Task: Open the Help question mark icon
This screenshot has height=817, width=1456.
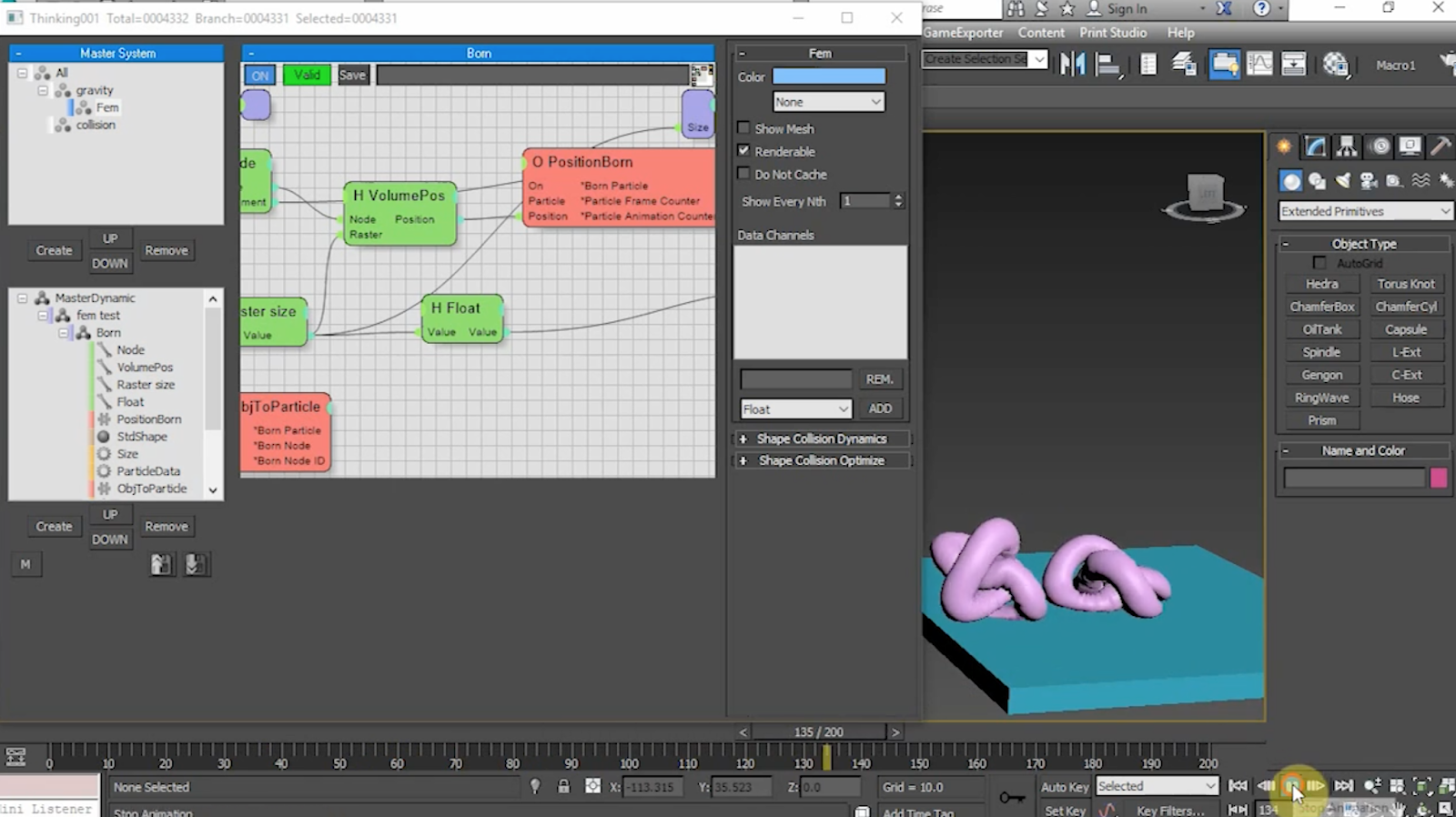Action: click(x=1261, y=9)
